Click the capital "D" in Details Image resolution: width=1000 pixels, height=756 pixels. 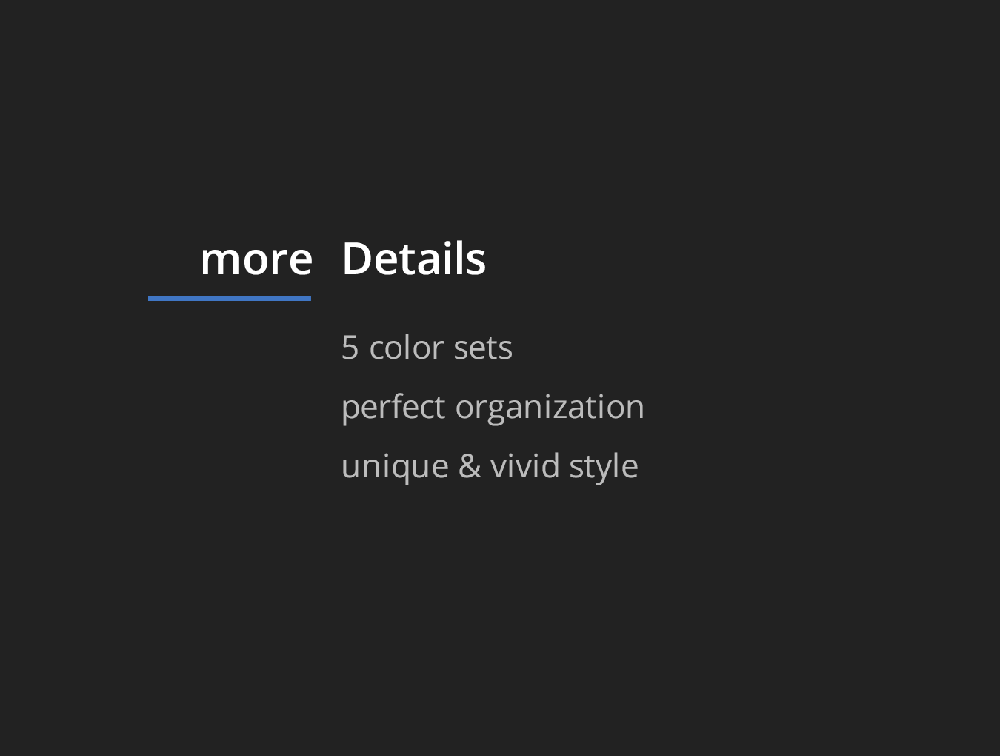356,258
